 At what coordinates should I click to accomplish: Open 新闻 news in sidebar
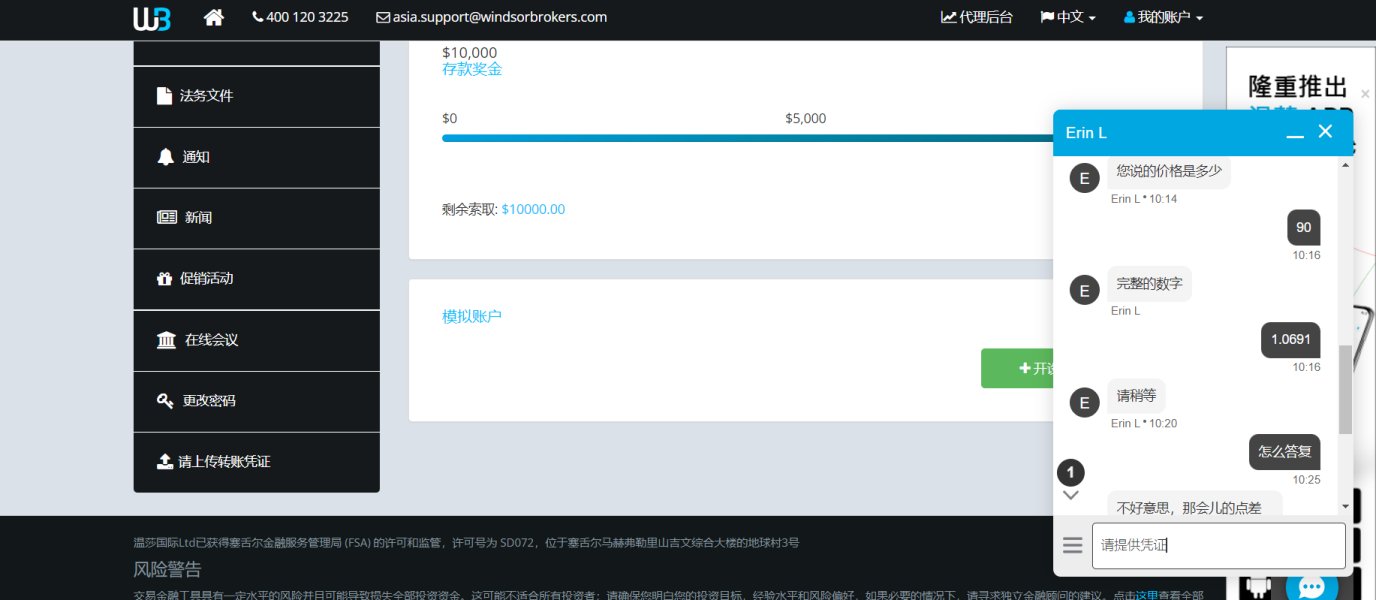[x=256, y=218]
